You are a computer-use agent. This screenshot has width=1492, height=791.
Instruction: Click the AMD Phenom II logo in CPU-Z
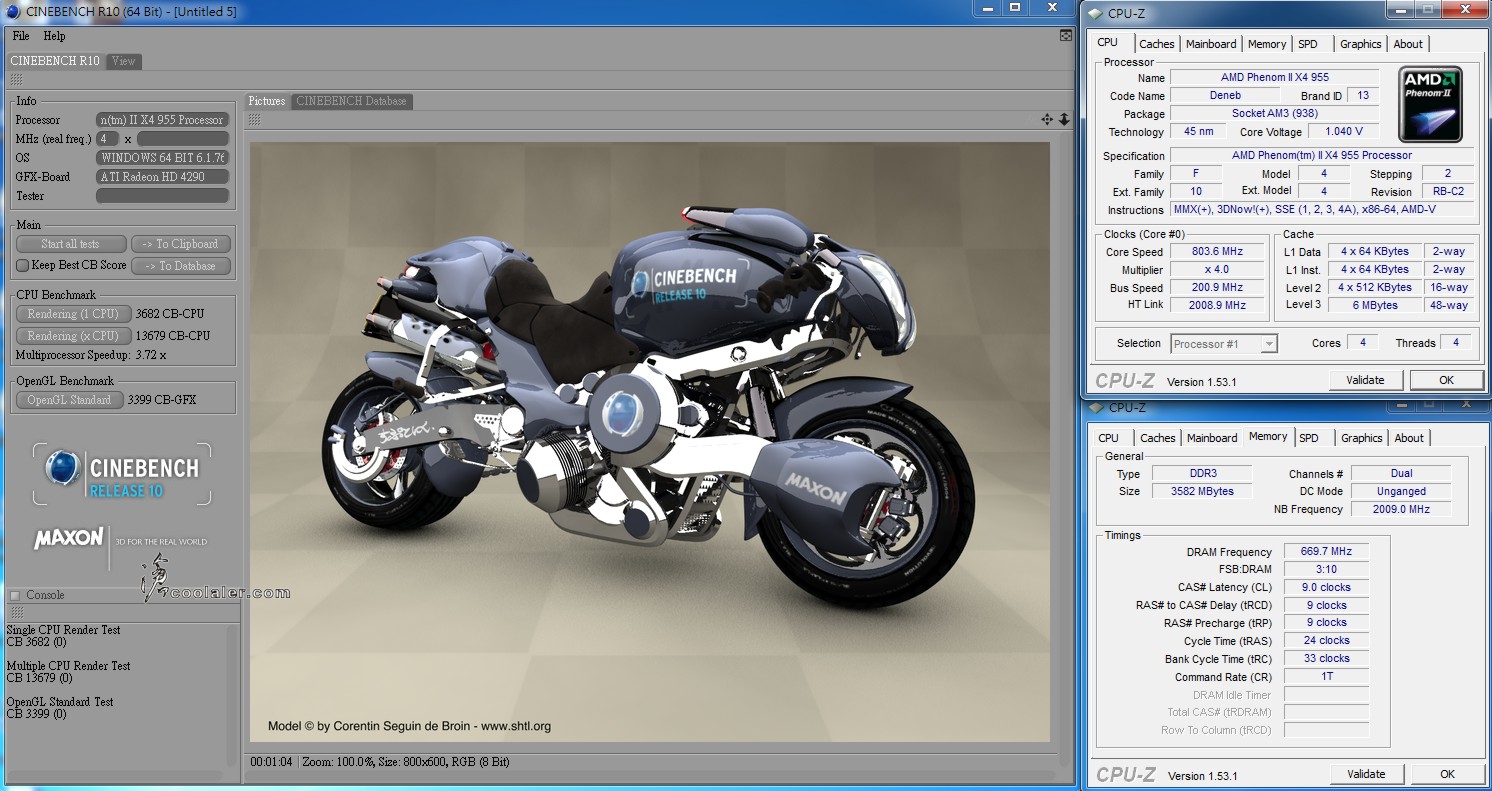click(x=1430, y=104)
